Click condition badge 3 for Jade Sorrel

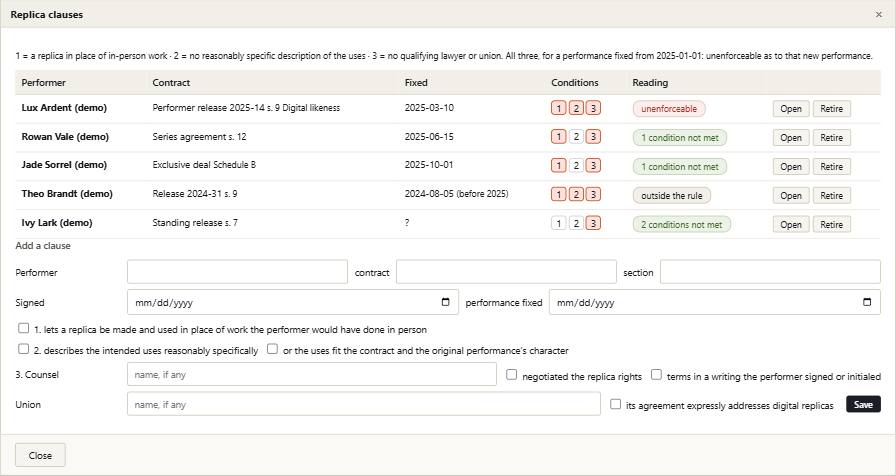[x=593, y=166]
